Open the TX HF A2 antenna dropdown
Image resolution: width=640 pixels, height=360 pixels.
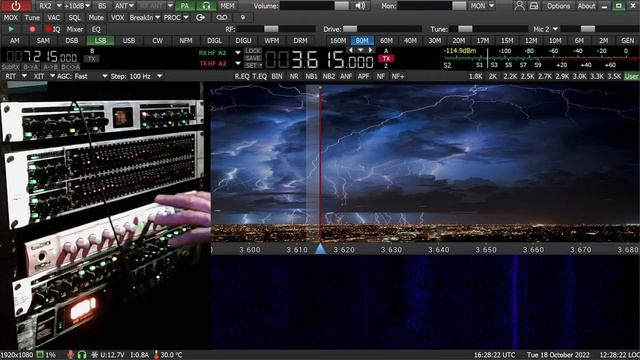tap(238, 63)
